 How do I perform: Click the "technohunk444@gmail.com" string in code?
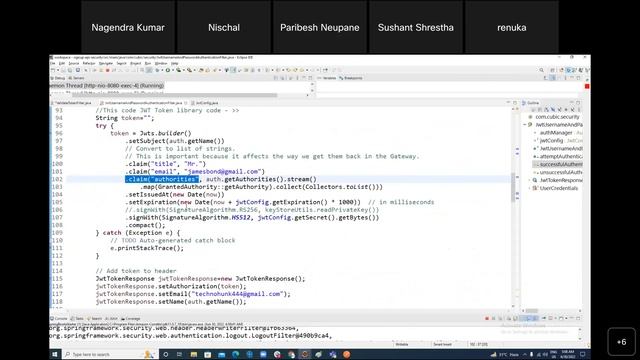tap(238, 294)
